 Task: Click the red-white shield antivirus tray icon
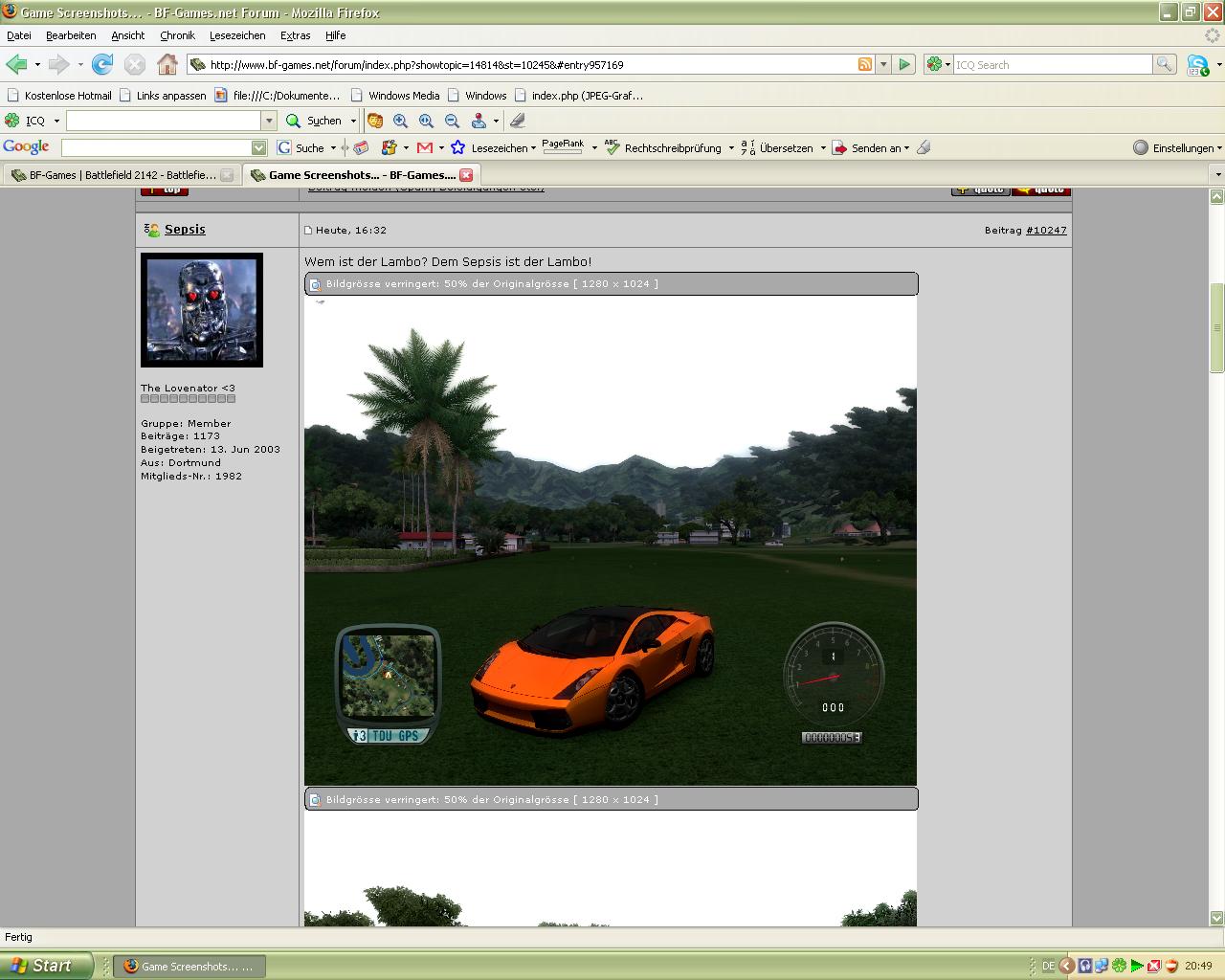[1170, 966]
